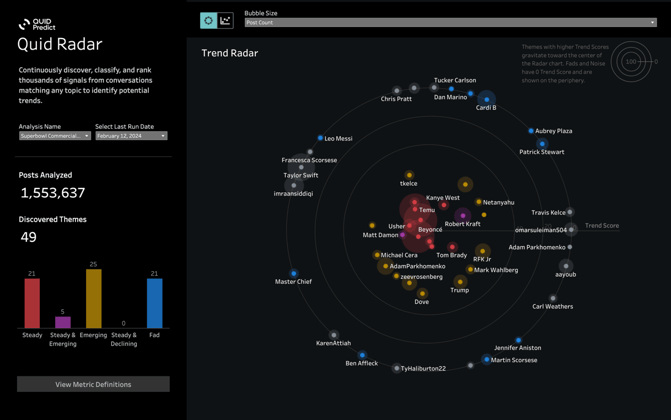Click the Tucker Carlson label
Screen dimensions: 671x420
(455, 80)
